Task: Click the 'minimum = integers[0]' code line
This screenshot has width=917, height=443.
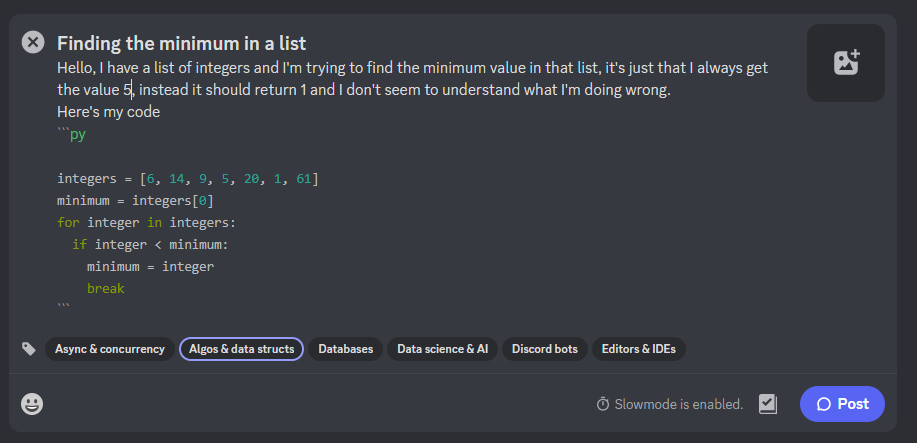Action: (x=135, y=200)
